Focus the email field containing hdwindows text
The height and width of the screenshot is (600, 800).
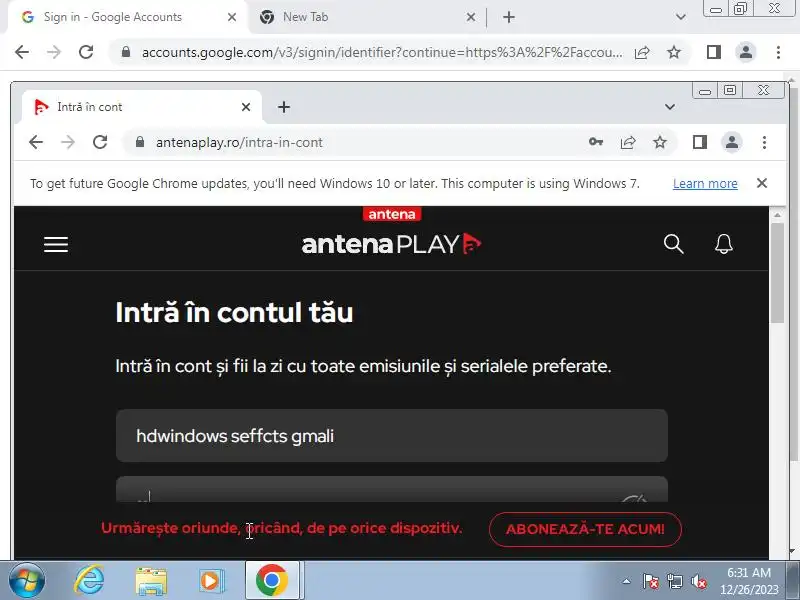coord(391,436)
